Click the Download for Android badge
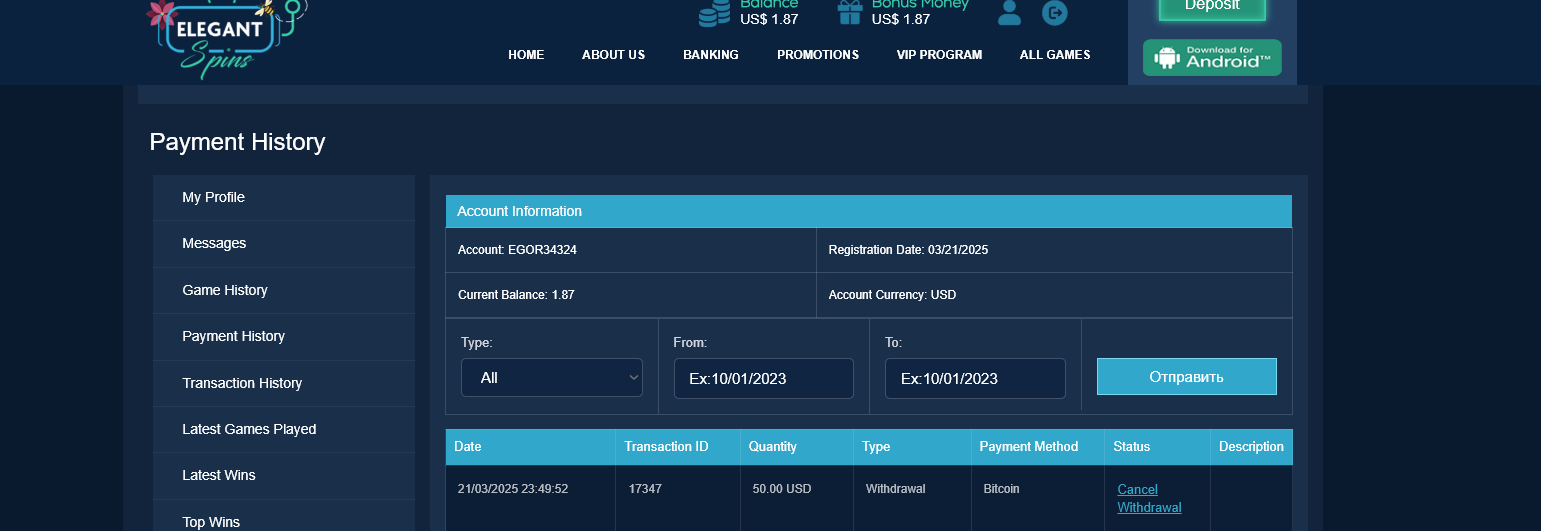The image size is (1541, 531). [x=1212, y=58]
